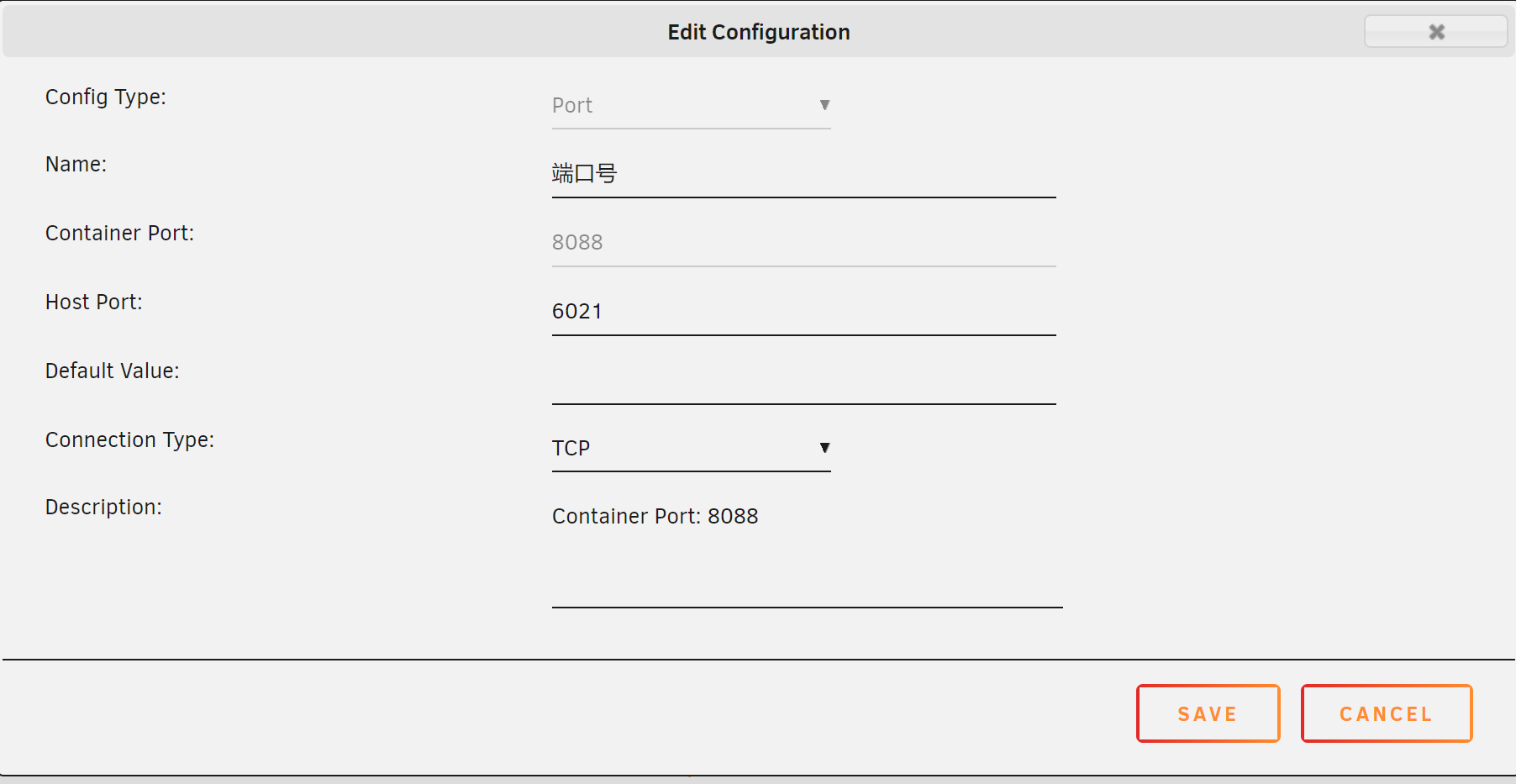The height and width of the screenshot is (784, 1516).
Task: Click the "Host Port:" label
Action: [94, 303]
